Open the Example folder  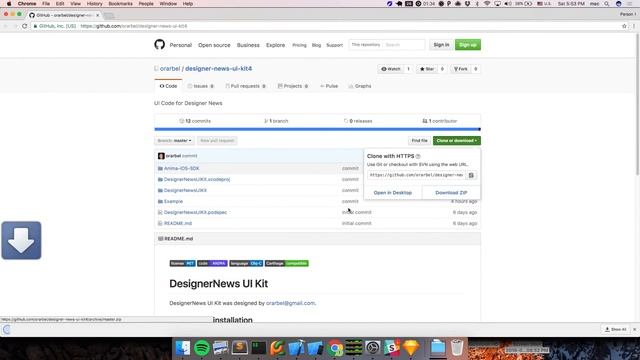pyautogui.click(x=173, y=201)
